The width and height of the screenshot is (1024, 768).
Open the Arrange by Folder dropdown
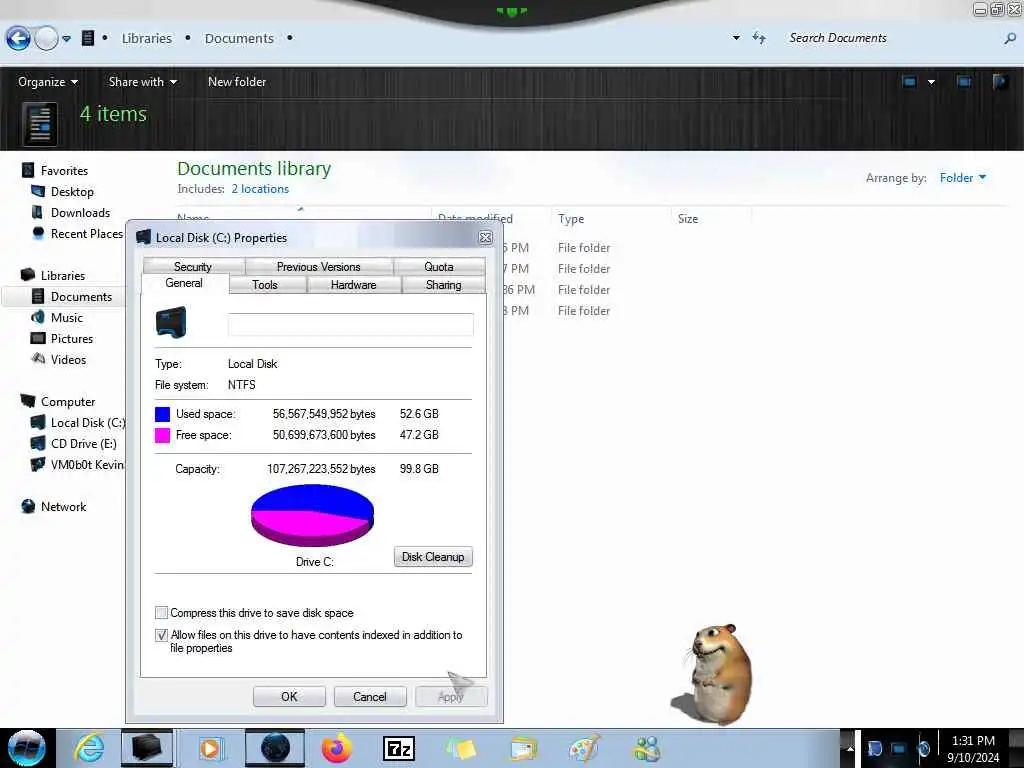tap(963, 178)
